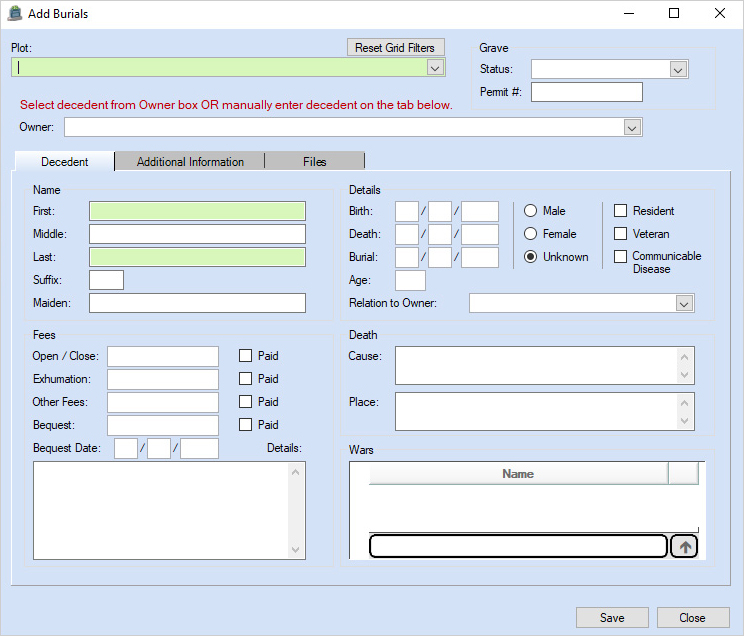Screen dimensions: 744x636
Task: Enable the Veteran checkbox
Action: coord(620,234)
